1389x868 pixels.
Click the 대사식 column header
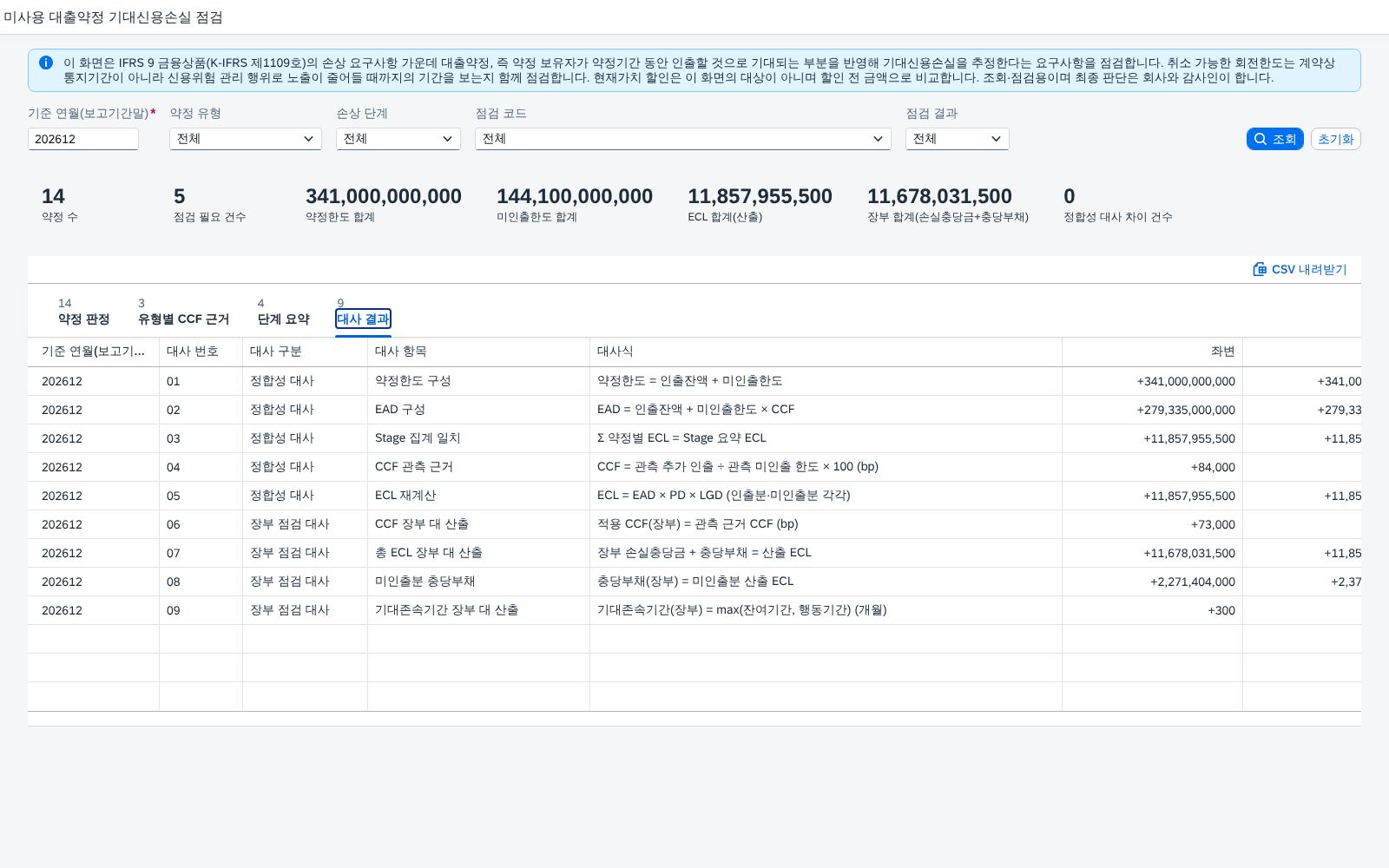pyautogui.click(x=826, y=352)
